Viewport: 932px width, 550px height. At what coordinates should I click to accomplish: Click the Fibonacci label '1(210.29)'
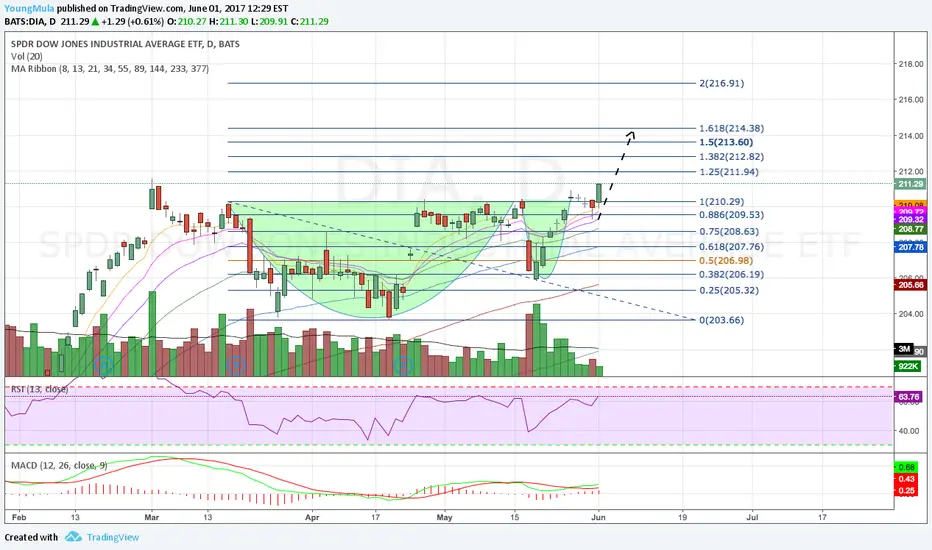pos(722,202)
